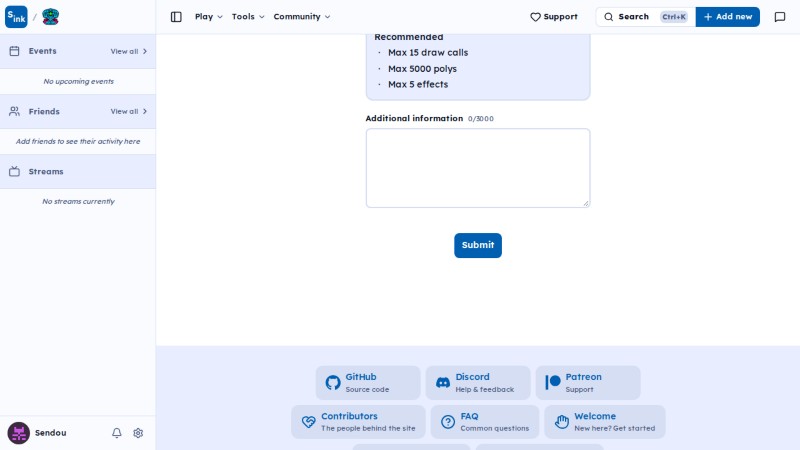Click the Ctrl+K shortcut badge
The height and width of the screenshot is (450, 800).
(x=673, y=17)
